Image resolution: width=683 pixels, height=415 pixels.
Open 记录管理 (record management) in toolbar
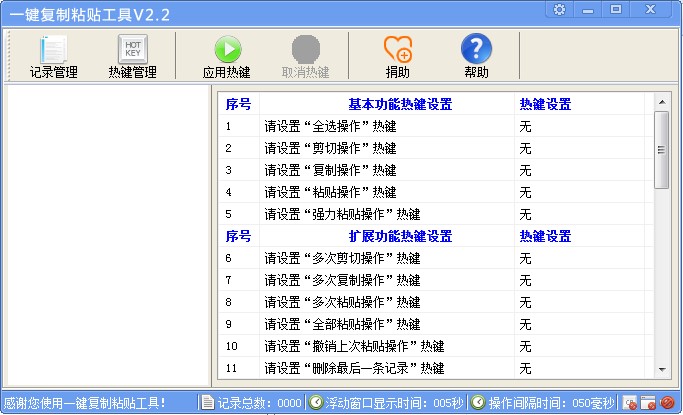(x=53, y=56)
